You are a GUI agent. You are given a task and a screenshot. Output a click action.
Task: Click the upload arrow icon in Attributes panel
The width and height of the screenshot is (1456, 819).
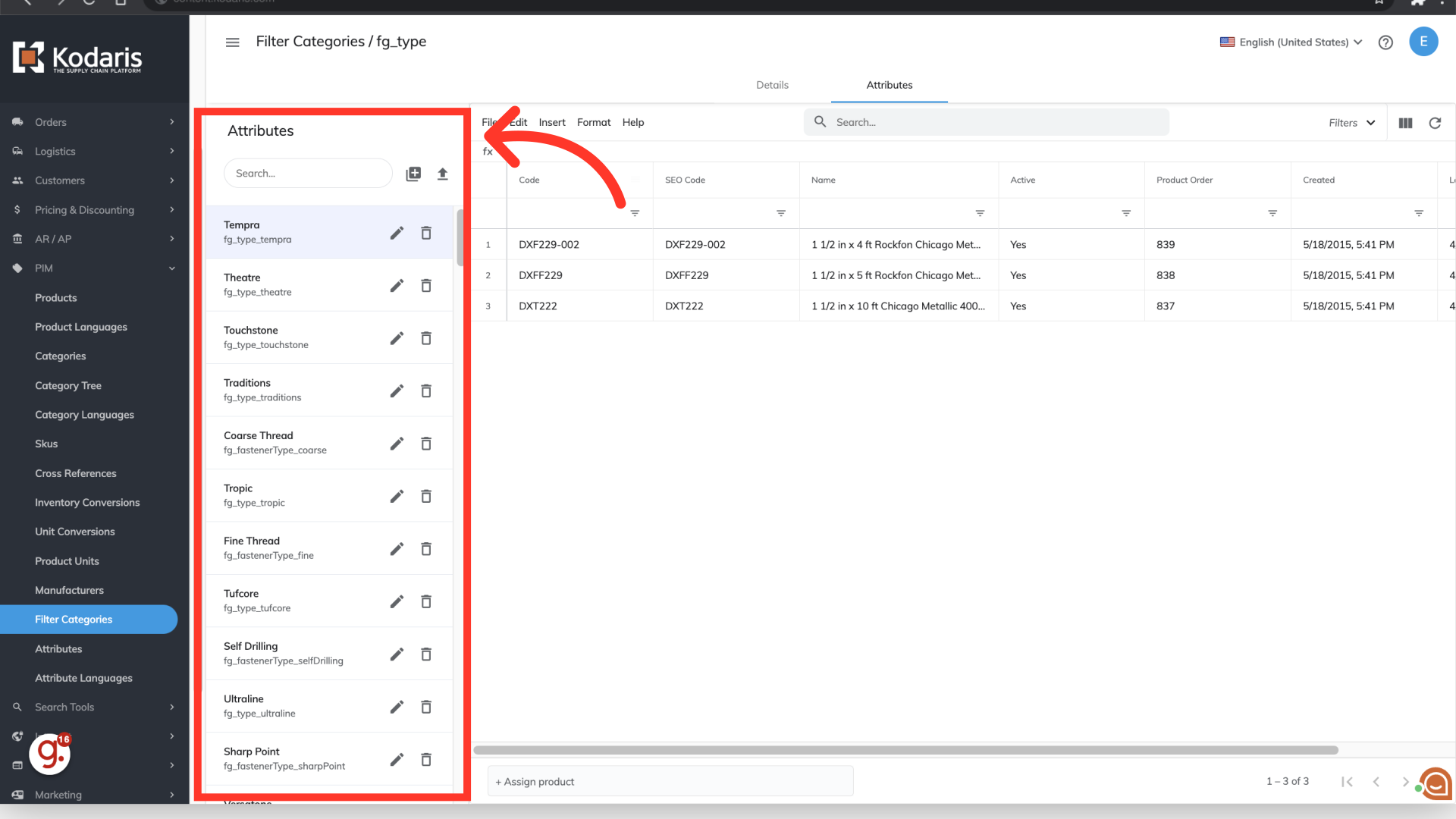coord(443,174)
